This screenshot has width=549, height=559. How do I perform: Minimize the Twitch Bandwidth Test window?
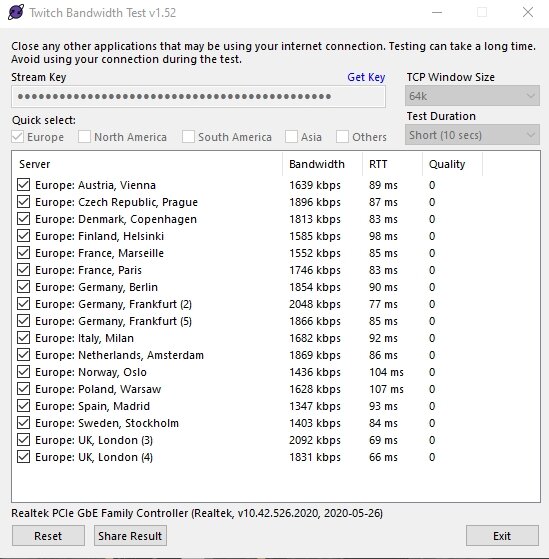click(x=437, y=12)
